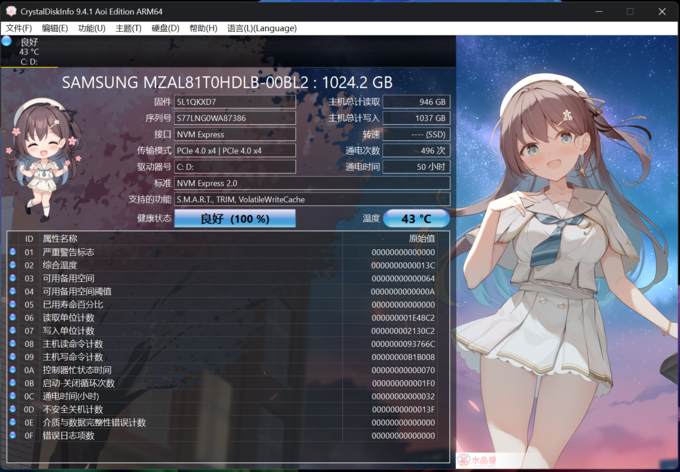The height and width of the screenshot is (472, 680).
Task: Click status orb for 错误日志项数 row
Action: point(13,435)
